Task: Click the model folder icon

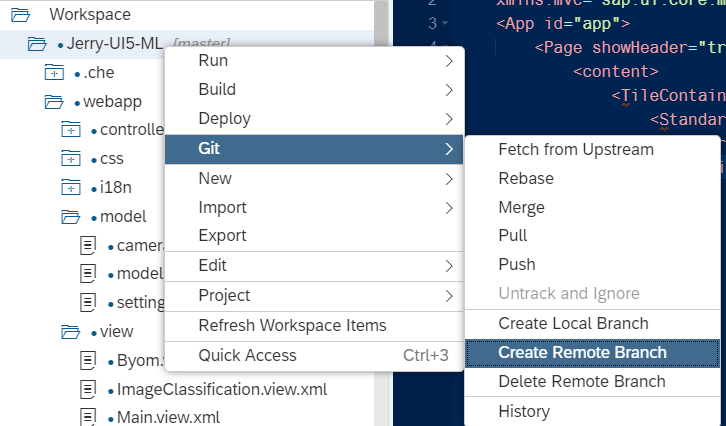Action: 70,217
